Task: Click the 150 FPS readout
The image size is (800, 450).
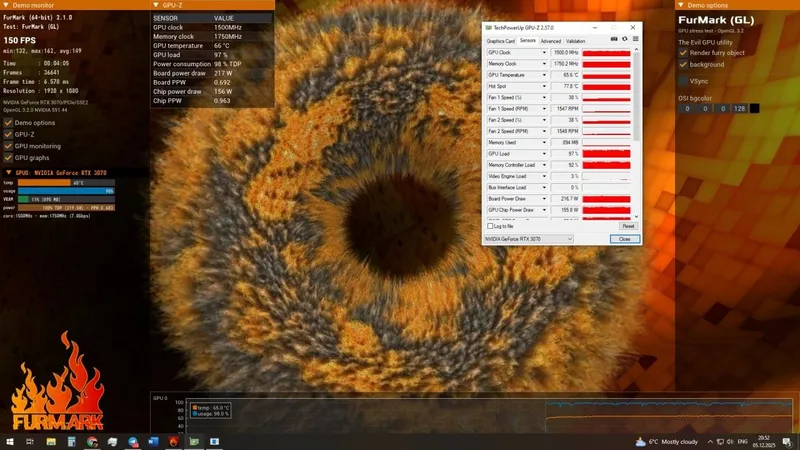Action: tap(20, 40)
